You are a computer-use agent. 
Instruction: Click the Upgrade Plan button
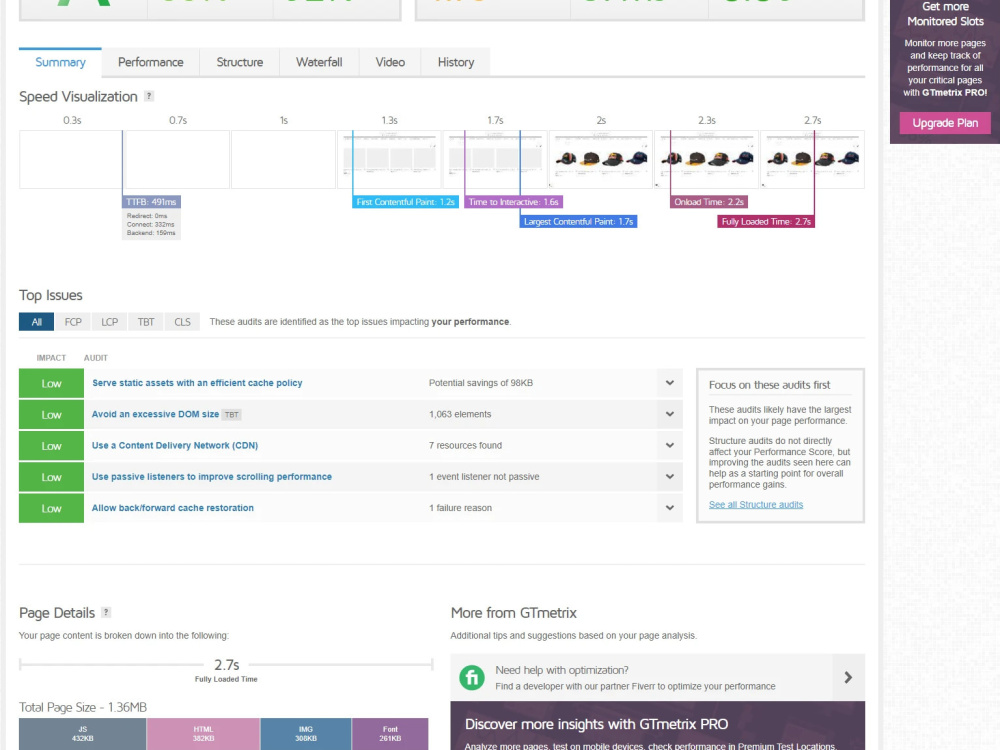[x=945, y=123]
